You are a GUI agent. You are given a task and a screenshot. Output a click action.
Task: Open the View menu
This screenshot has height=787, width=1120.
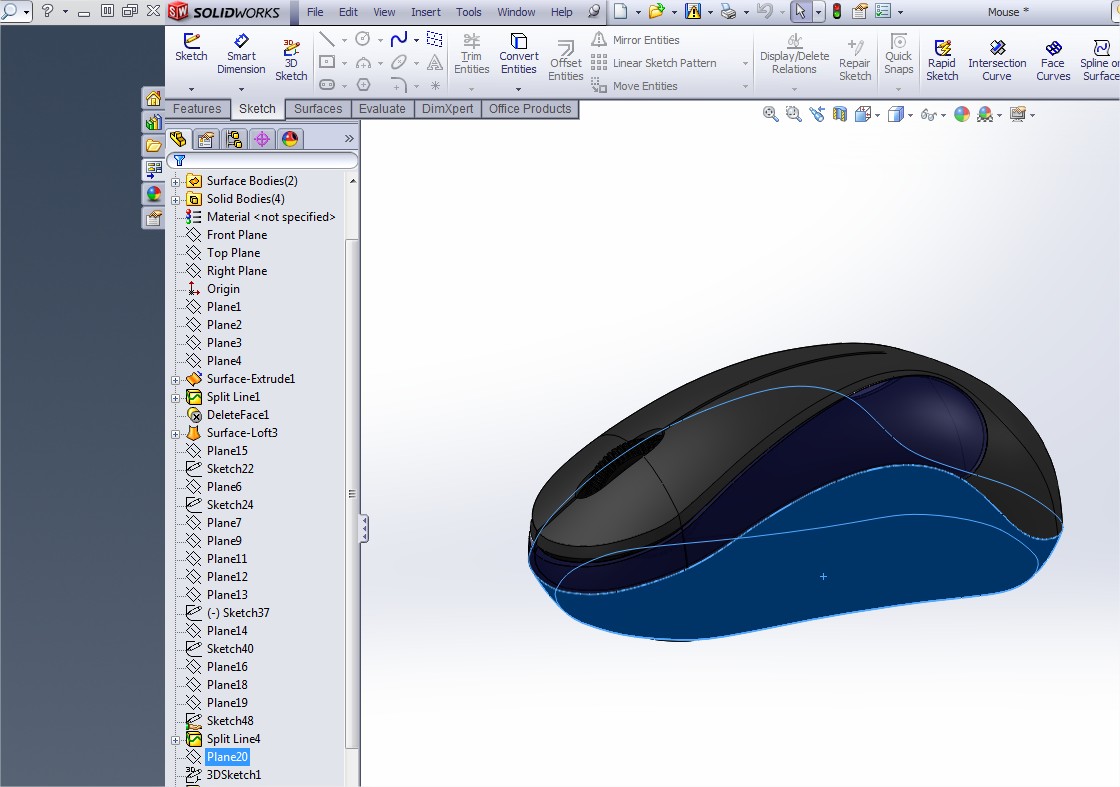384,12
